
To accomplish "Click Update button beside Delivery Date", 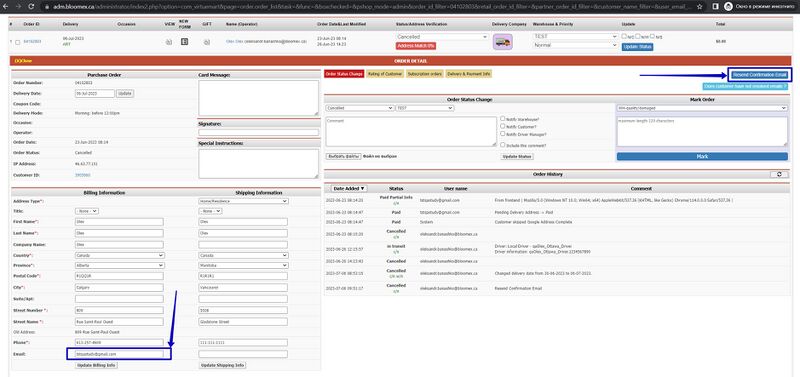I will (125, 94).
